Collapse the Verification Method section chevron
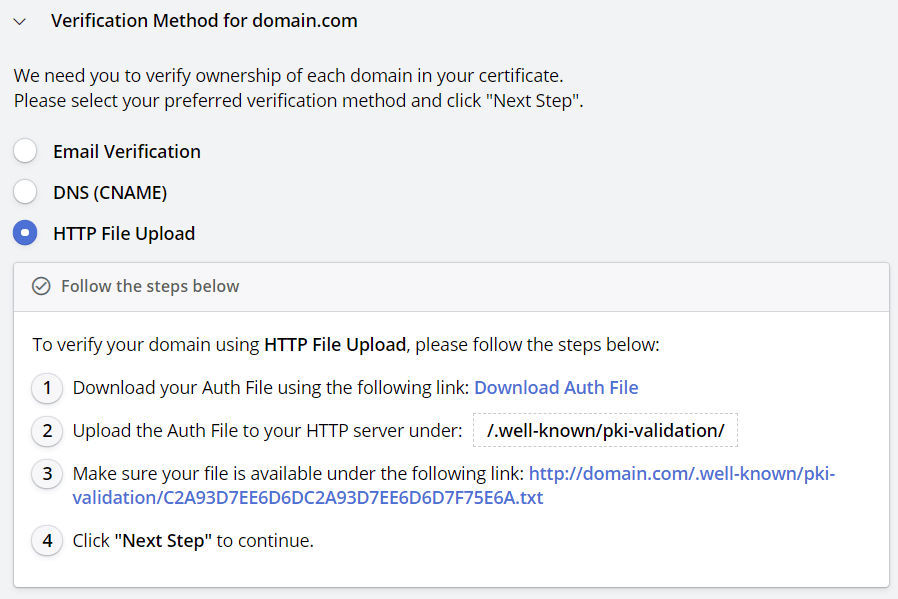The image size is (898, 599). 20,22
